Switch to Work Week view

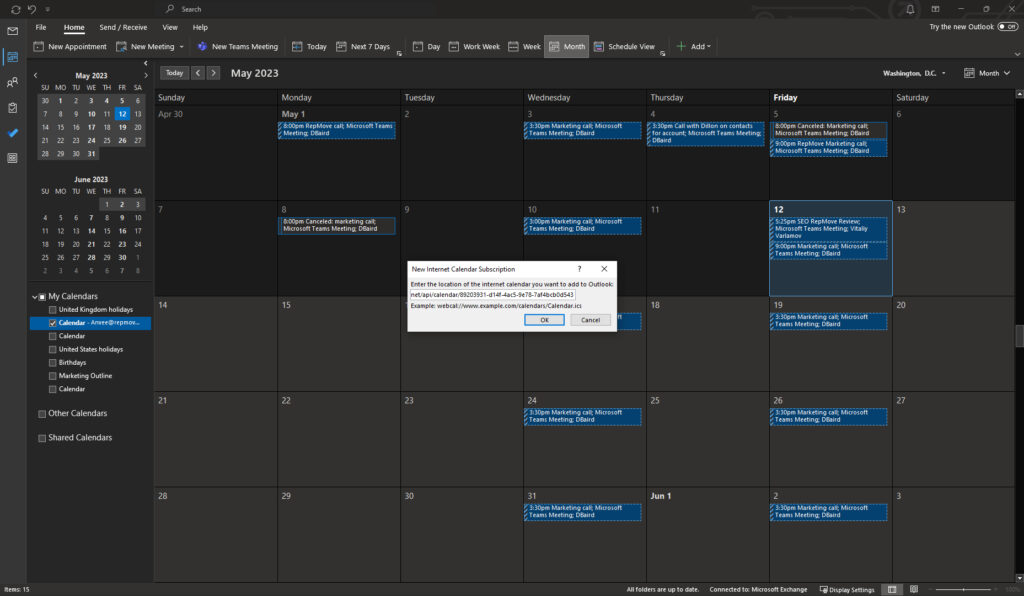click(474, 46)
